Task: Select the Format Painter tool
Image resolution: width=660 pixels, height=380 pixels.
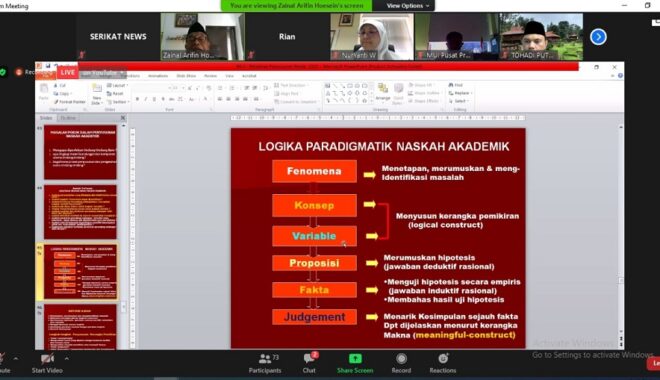Action: (x=70, y=102)
